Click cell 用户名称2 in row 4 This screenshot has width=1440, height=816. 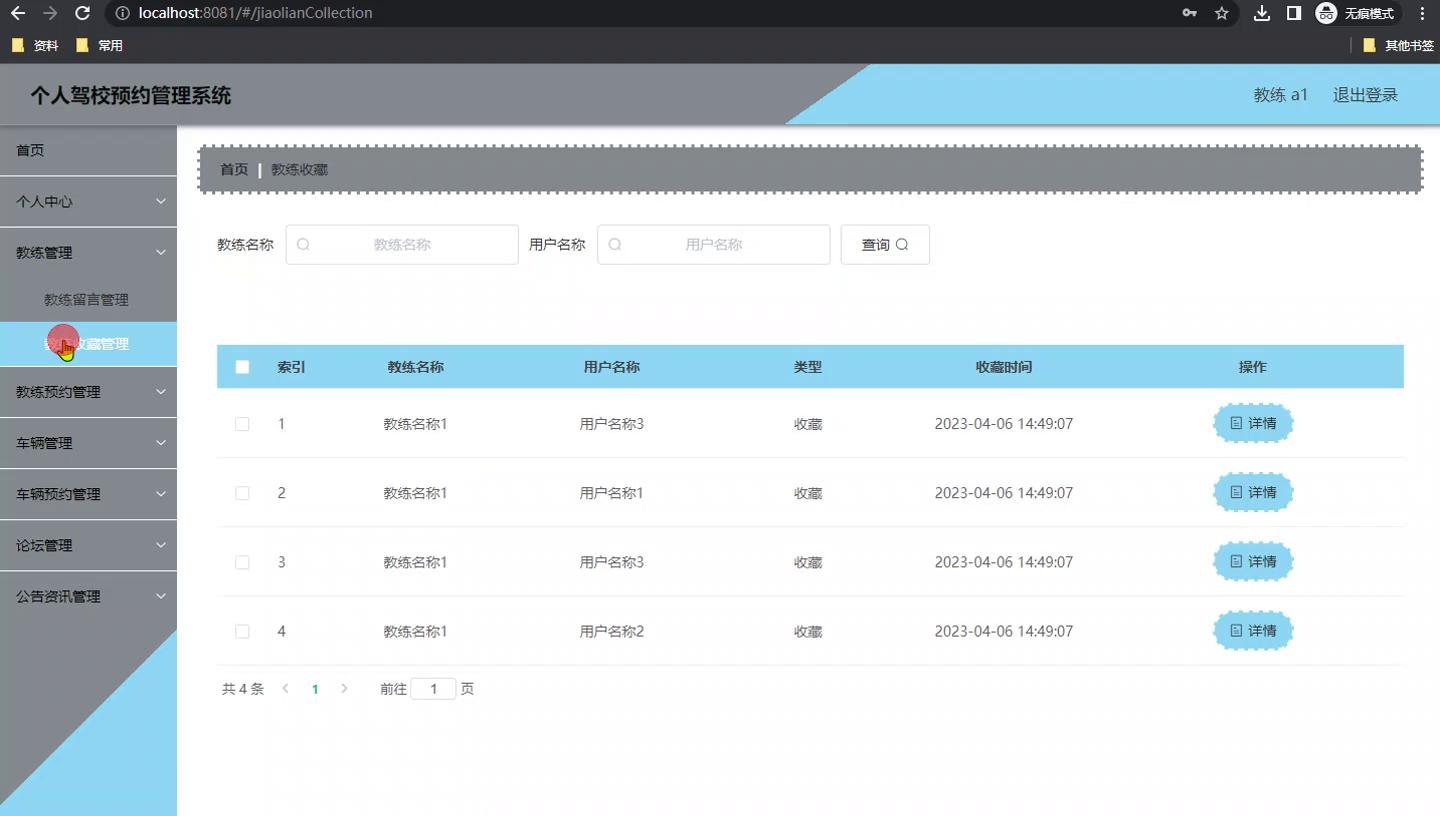612,631
